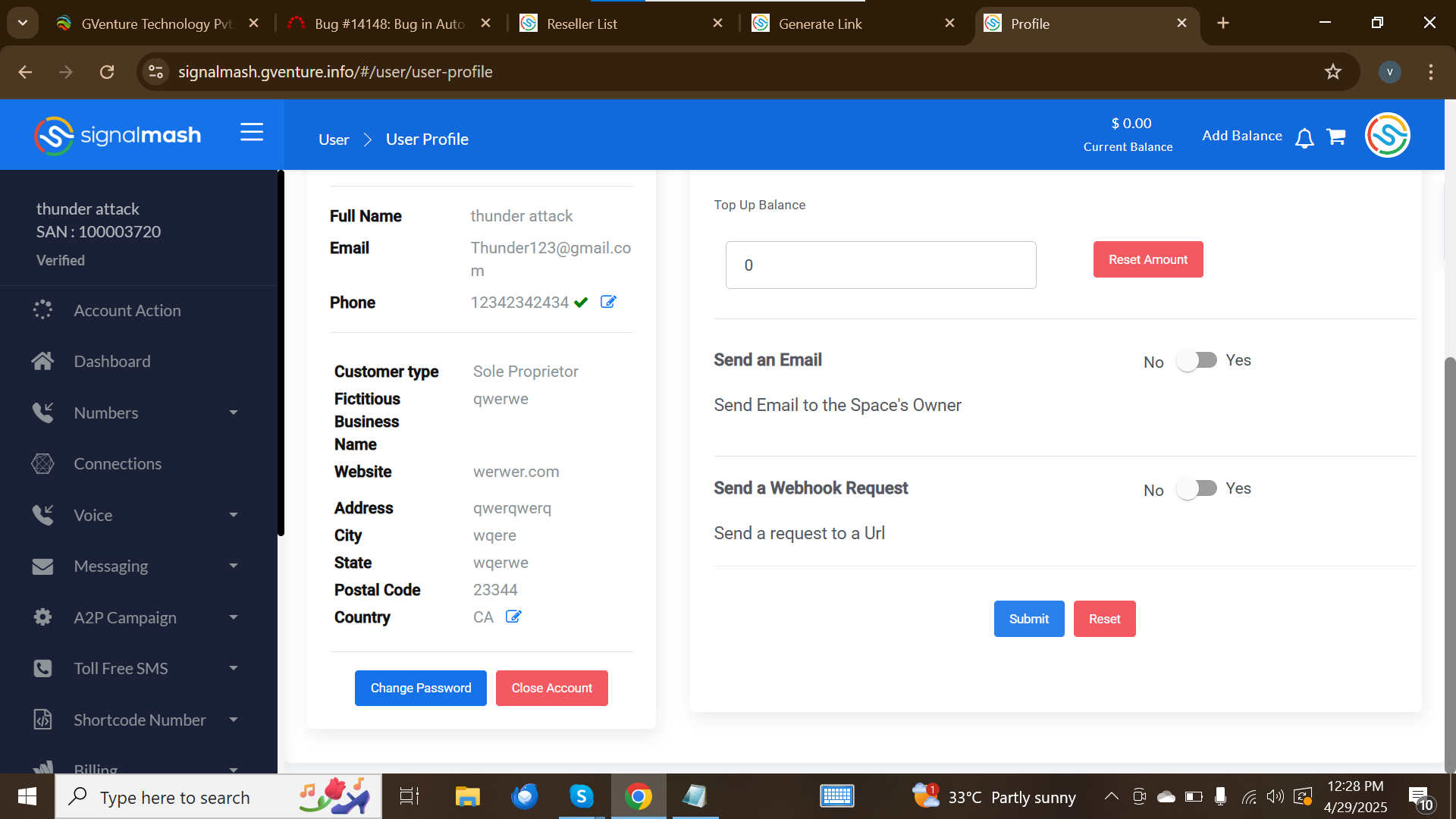This screenshot has height=819, width=1456.
Task: Expand the A2P Campaign dropdown arrow
Action: point(234,617)
